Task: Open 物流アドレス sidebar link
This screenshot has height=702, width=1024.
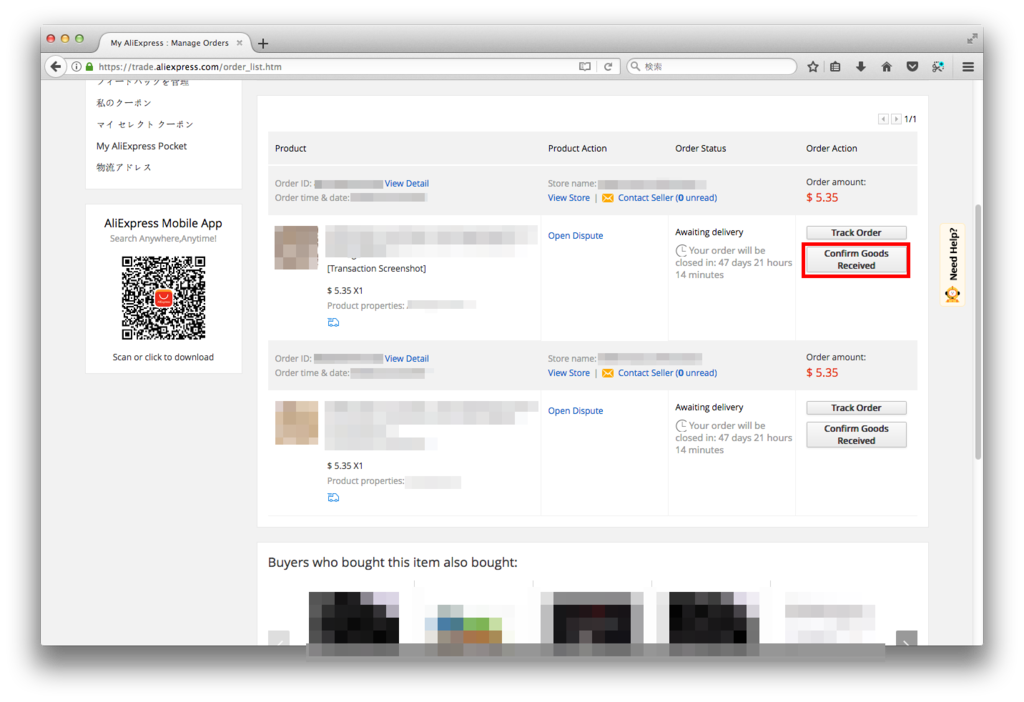Action: 124,167
